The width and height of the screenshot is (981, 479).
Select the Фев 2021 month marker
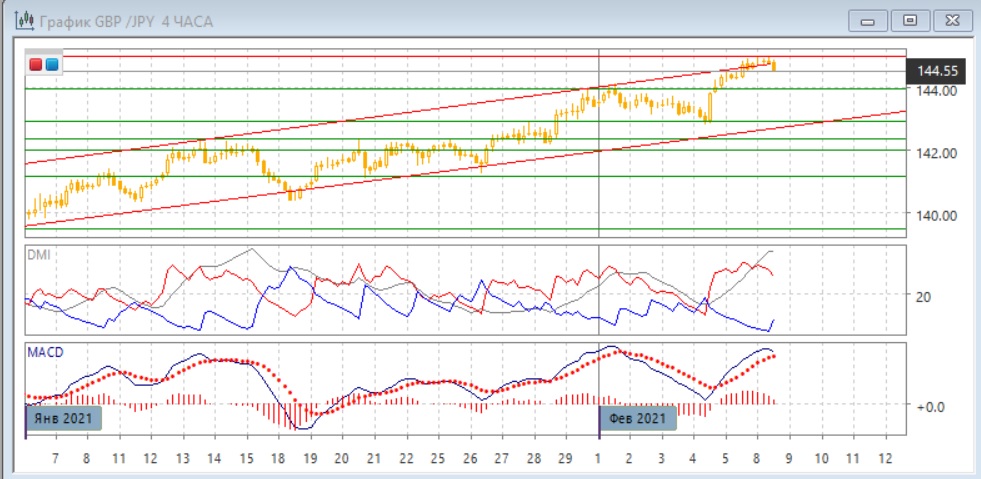point(638,417)
